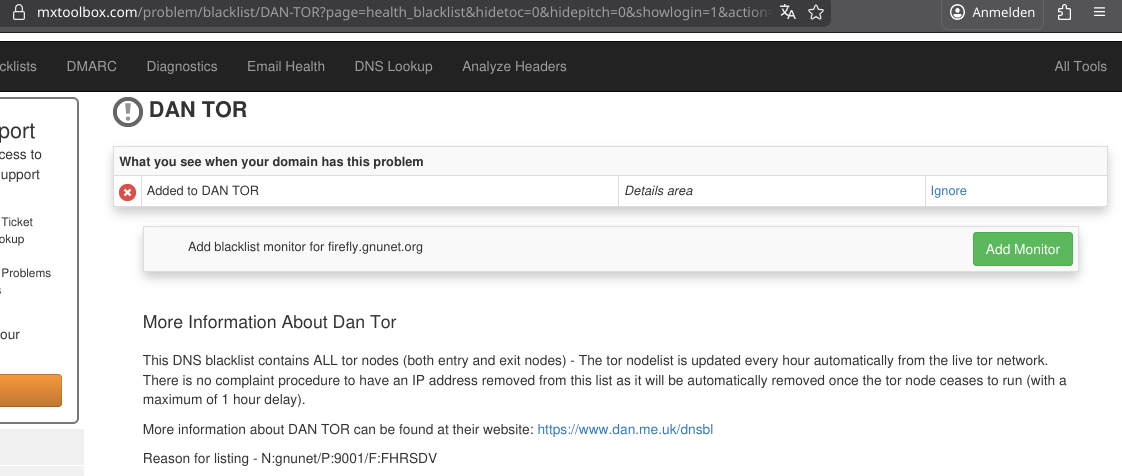The height and width of the screenshot is (476, 1122).
Task: Open All Tools in the nav bar
Action: pyautogui.click(x=1080, y=66)
